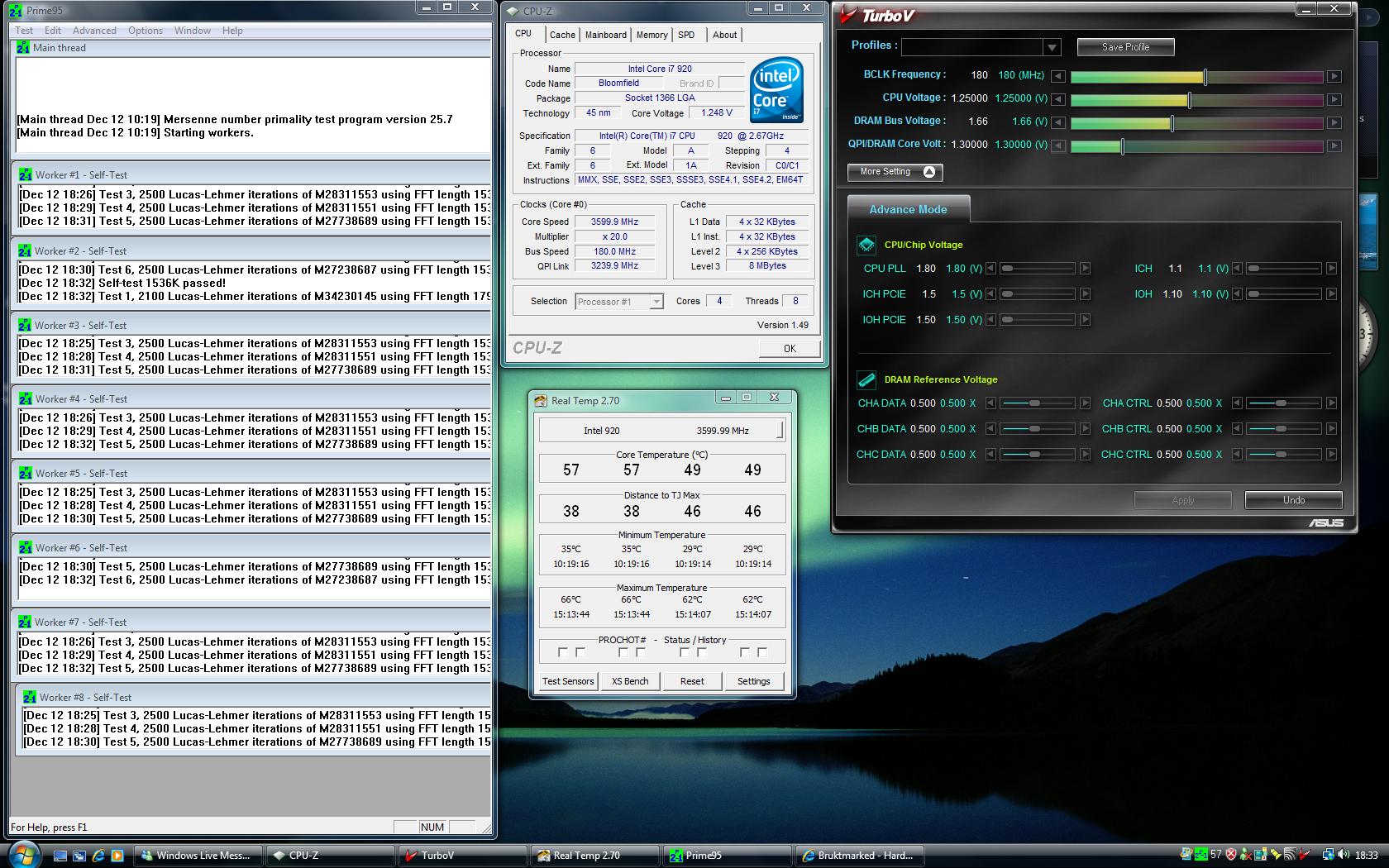Open the Processor #1 selection dropdown

pyautogui.click(x=656, y=302)
